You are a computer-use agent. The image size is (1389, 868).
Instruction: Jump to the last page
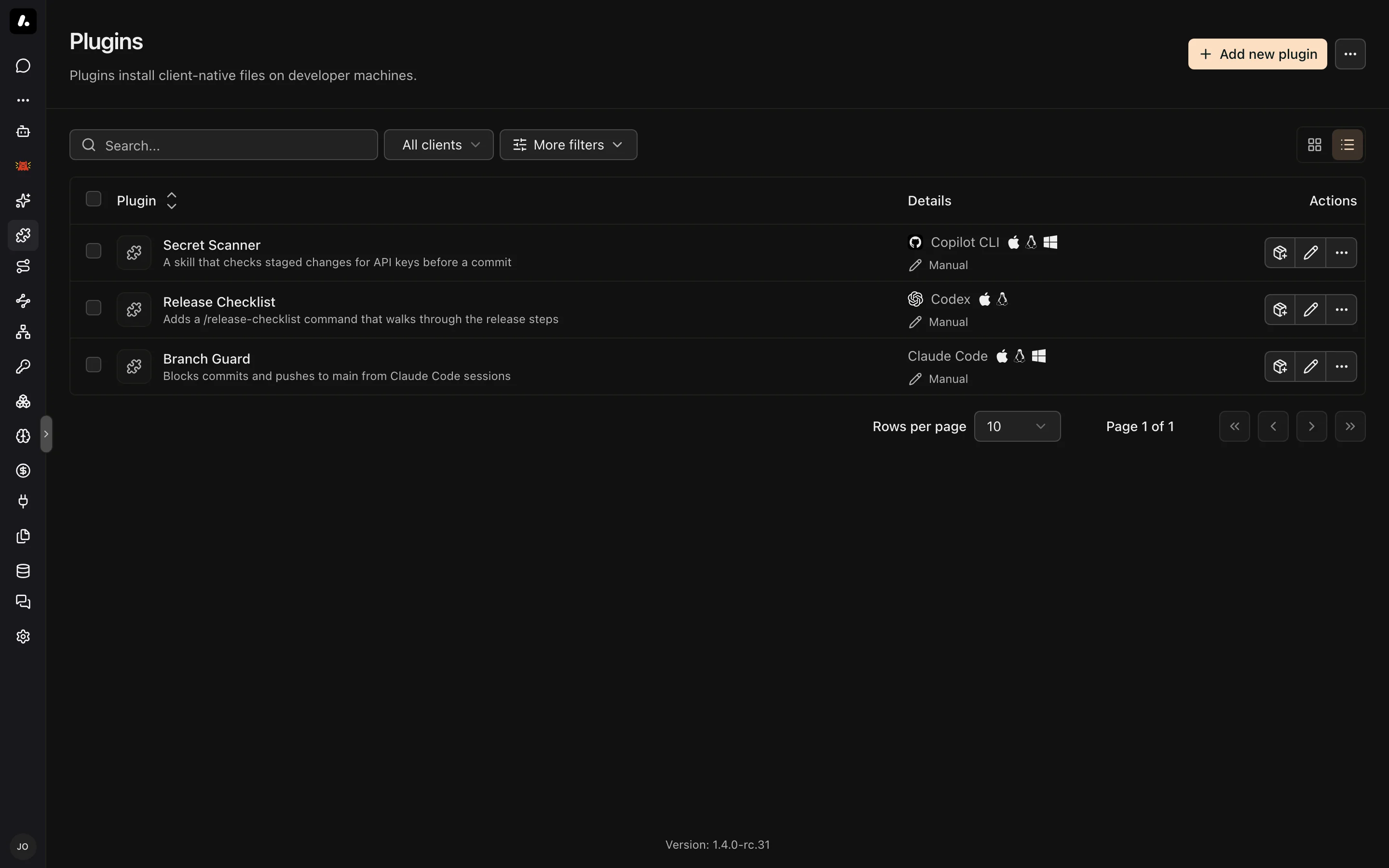1350,426
